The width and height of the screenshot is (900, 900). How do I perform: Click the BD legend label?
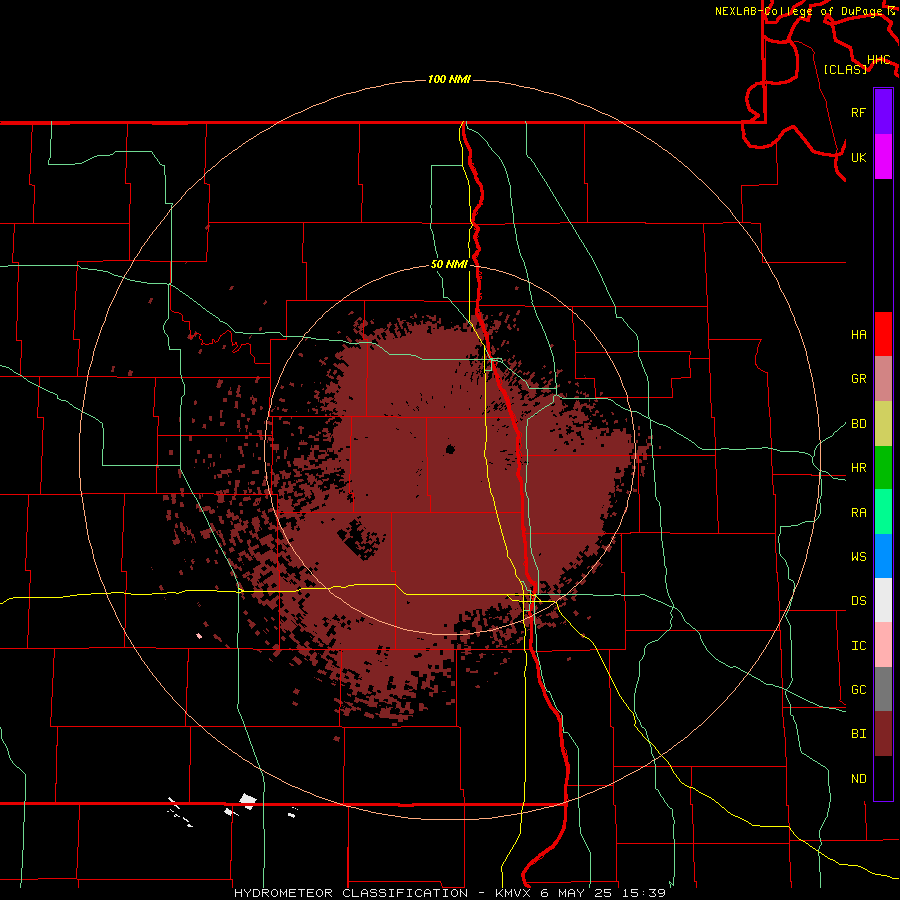(858, 424)
